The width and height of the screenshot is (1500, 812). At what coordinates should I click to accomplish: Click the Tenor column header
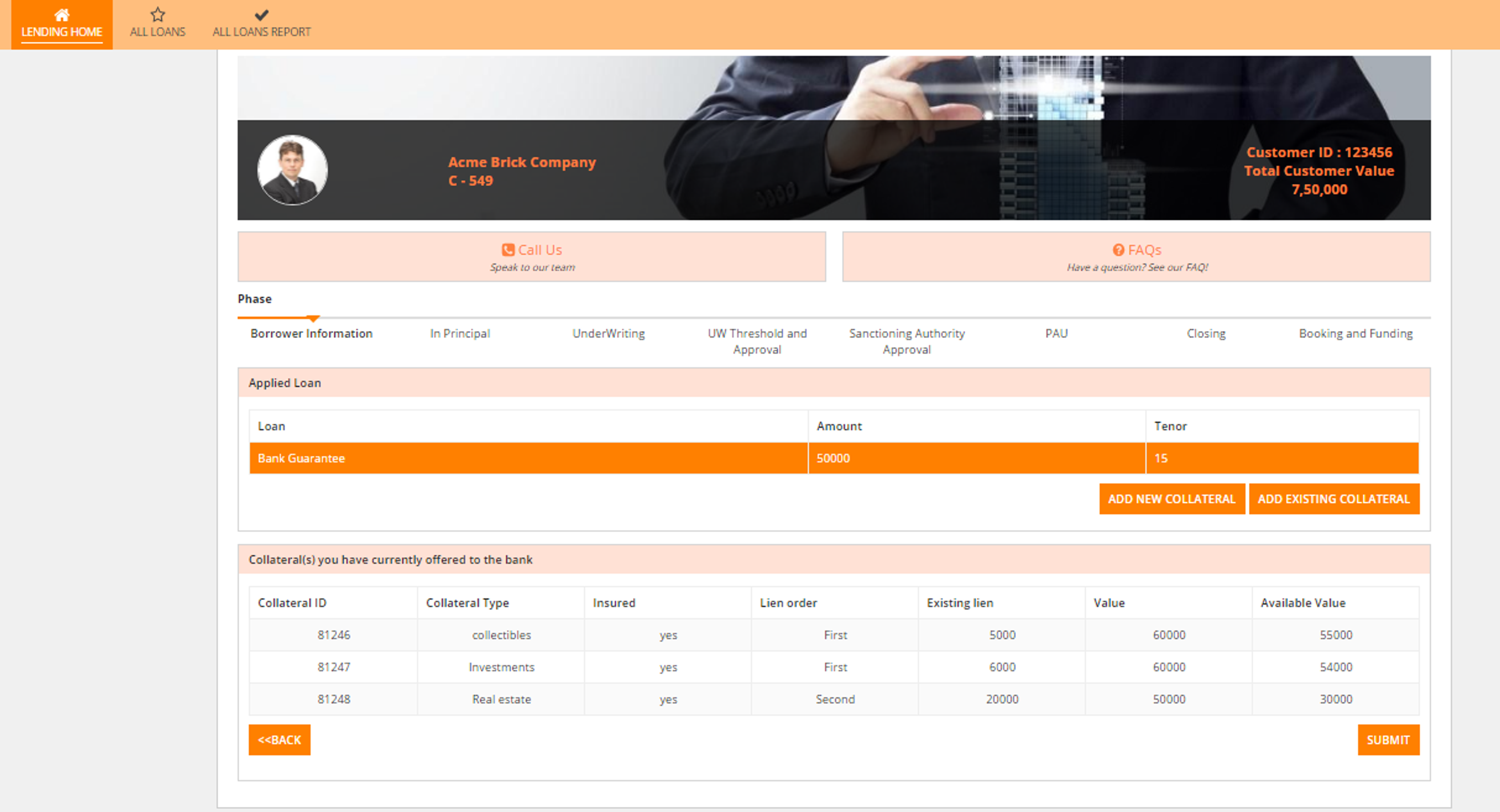tap(1282, 426)
